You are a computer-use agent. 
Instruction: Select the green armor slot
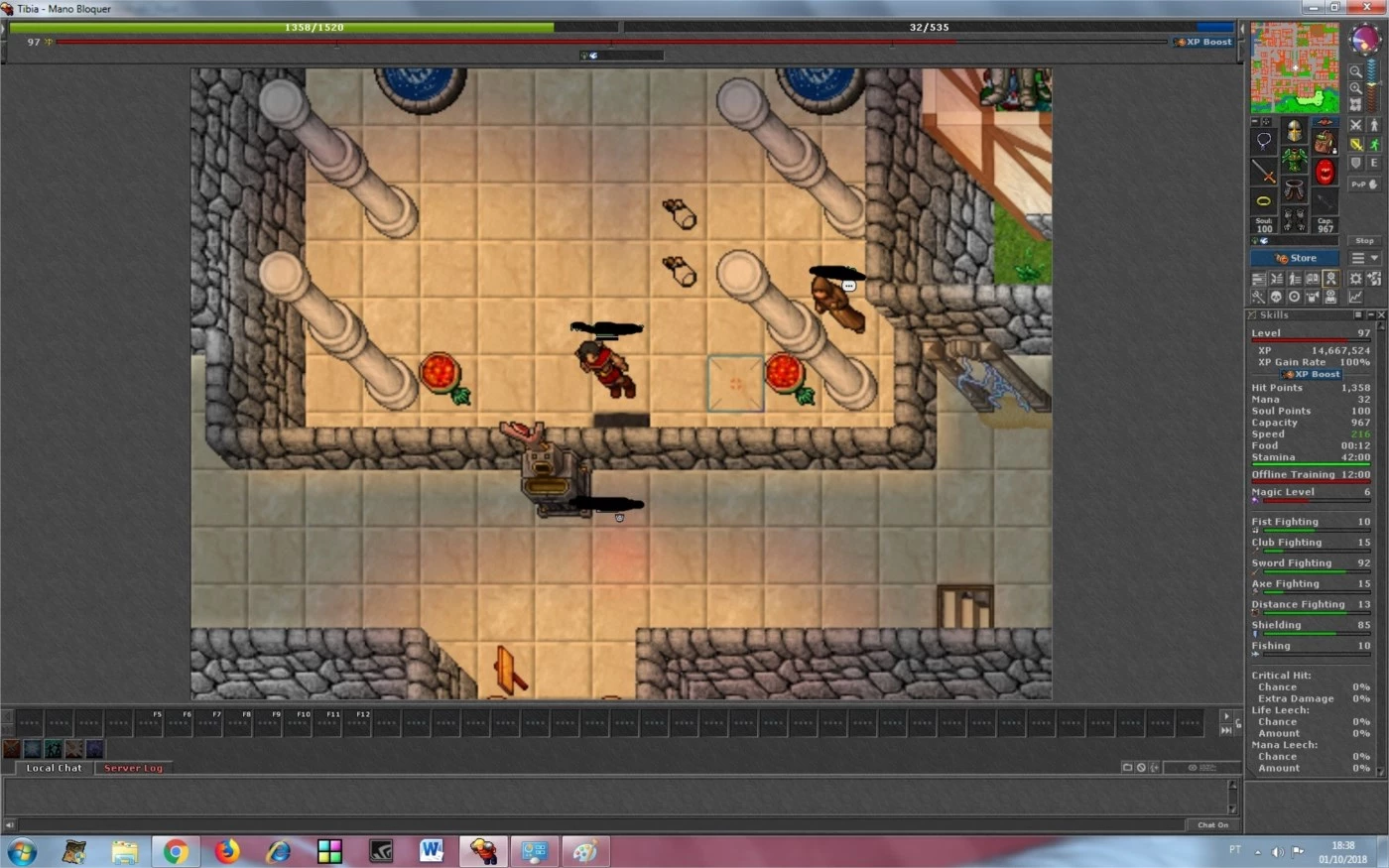tap(1294, 159)
